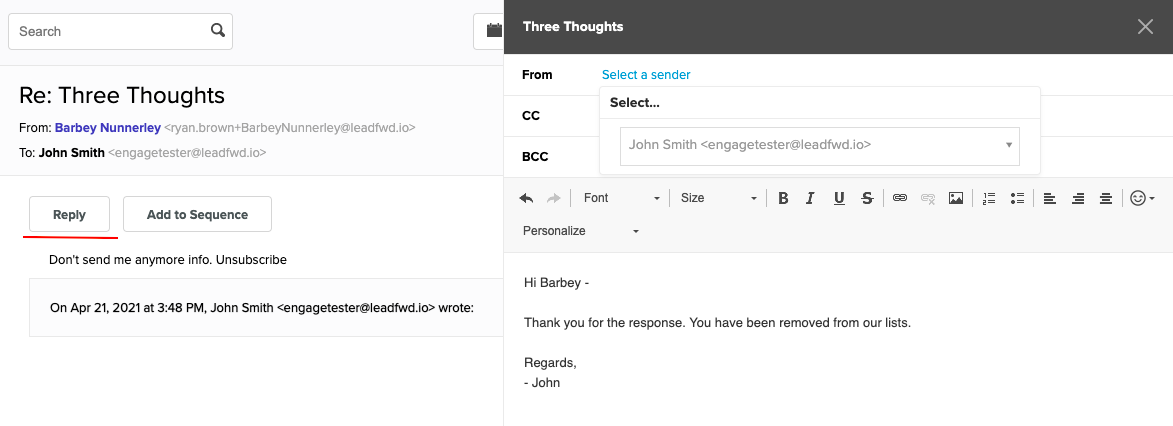This screenshot has height=426, width=1173.
Task: Click the Add to Sequence button
Action: 197,214
